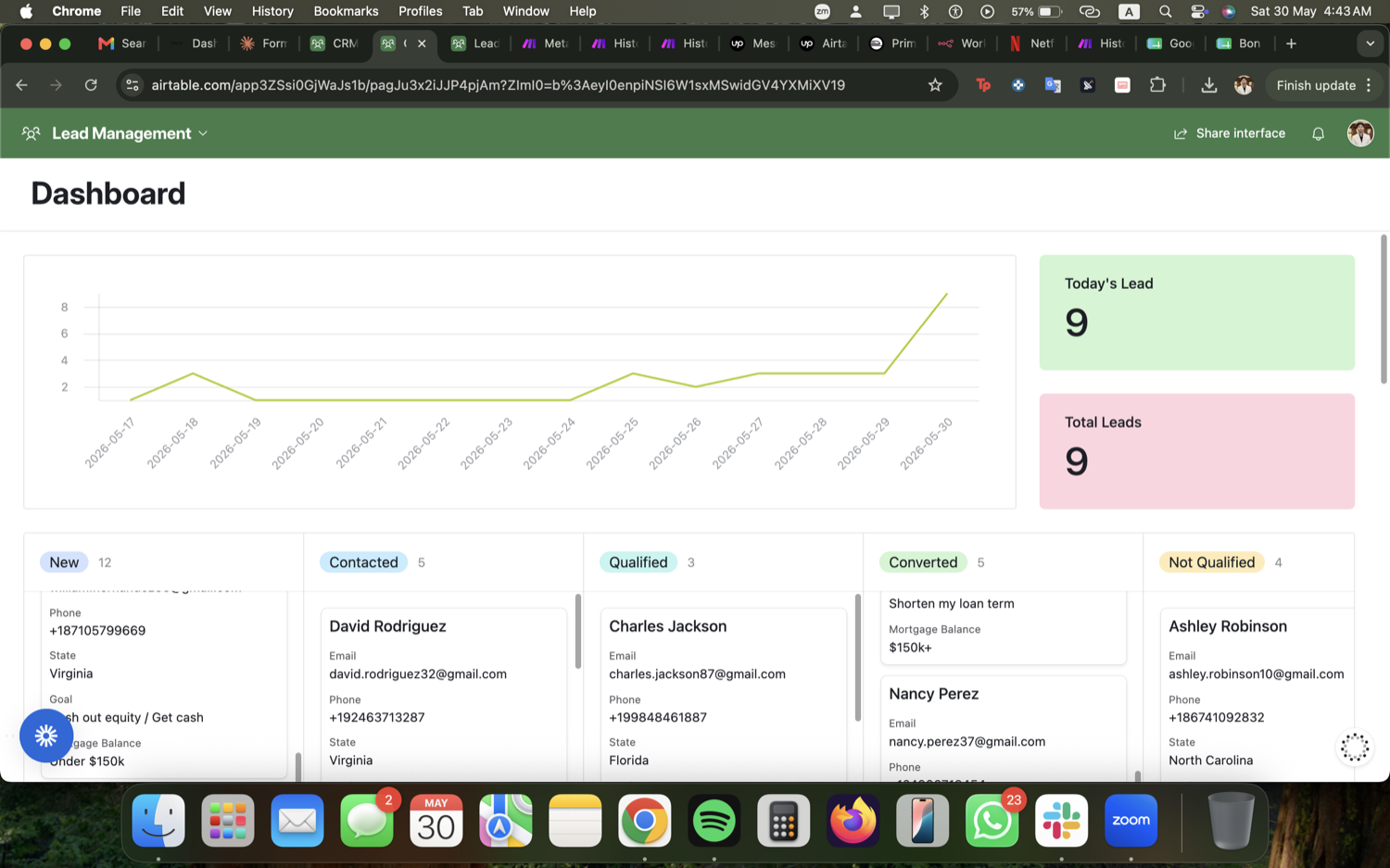Open the Translate extension icon
Viewport: 1390px width, 868px height.
[1053, 85]
